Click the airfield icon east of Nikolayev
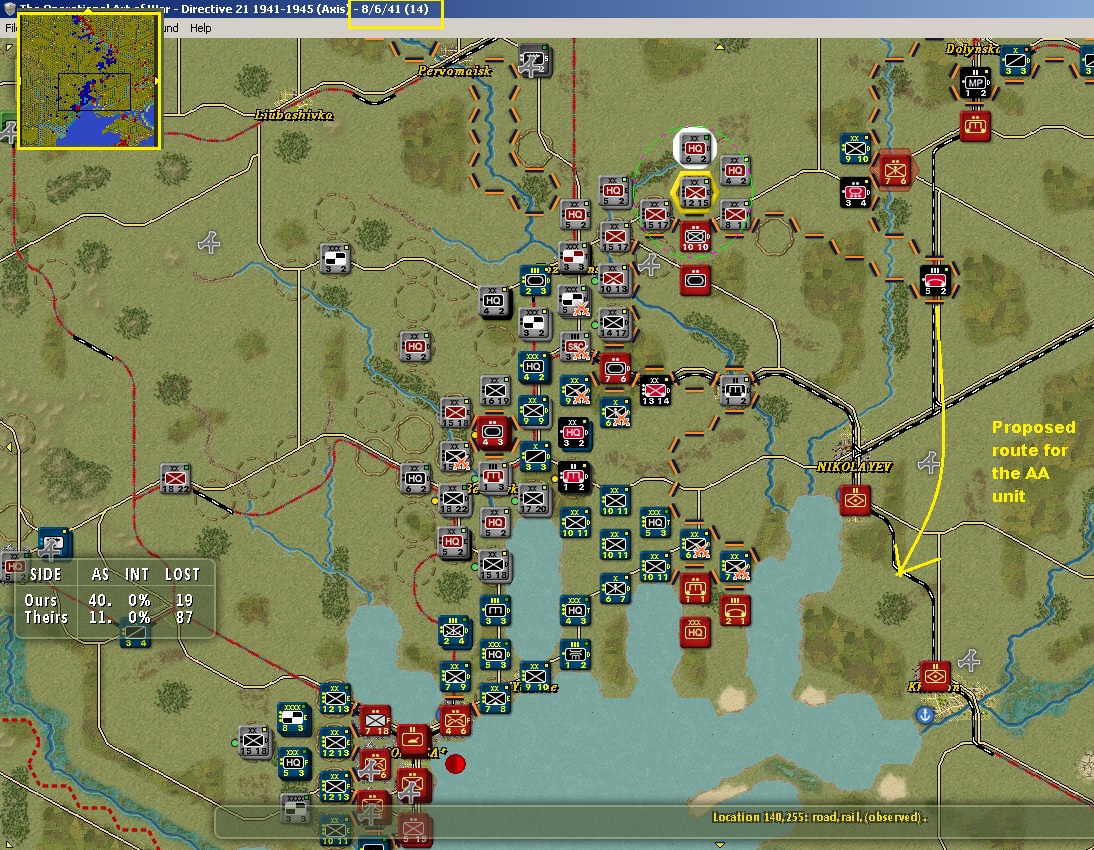The image size is (1094, 850). 929,462
